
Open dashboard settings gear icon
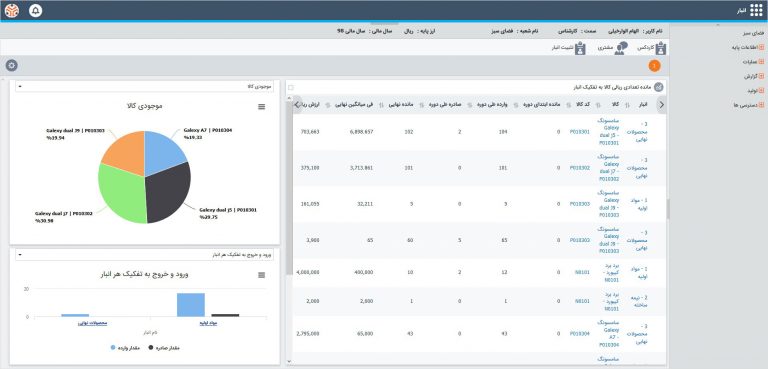12,65
